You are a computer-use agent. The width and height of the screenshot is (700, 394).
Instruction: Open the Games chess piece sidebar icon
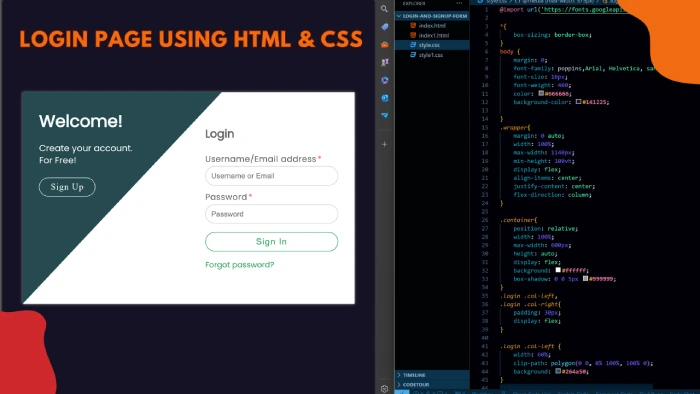pyautogui.click(x=384, y=62)
